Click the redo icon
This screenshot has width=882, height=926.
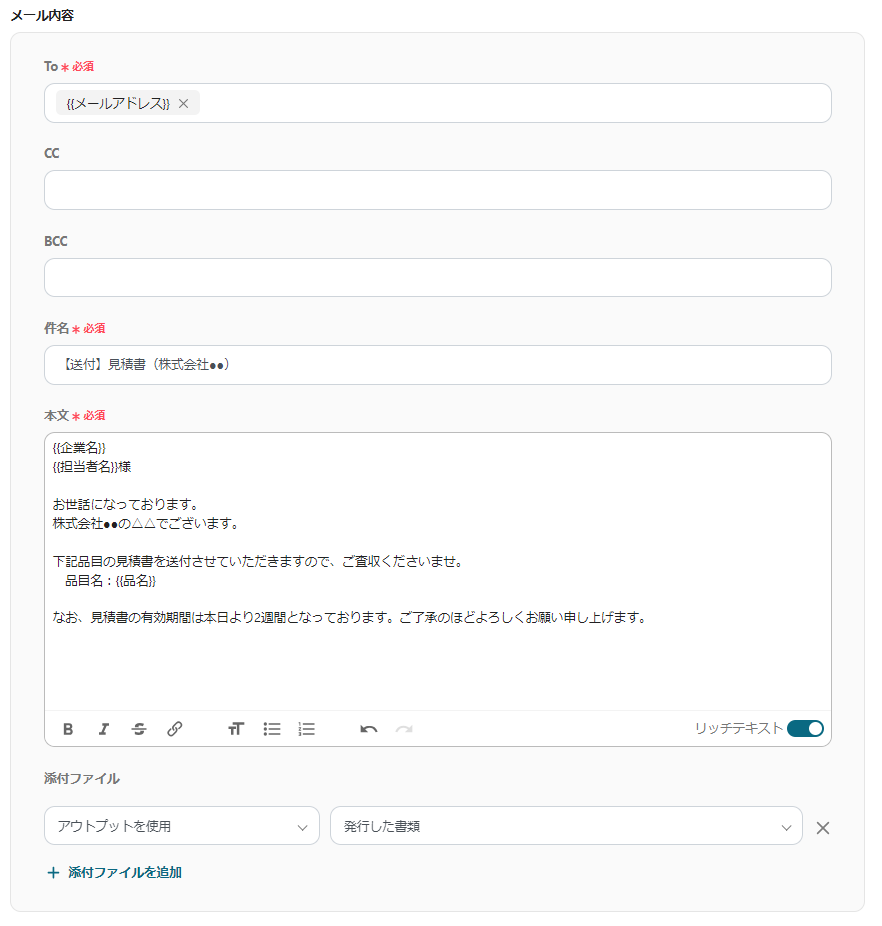404,729
